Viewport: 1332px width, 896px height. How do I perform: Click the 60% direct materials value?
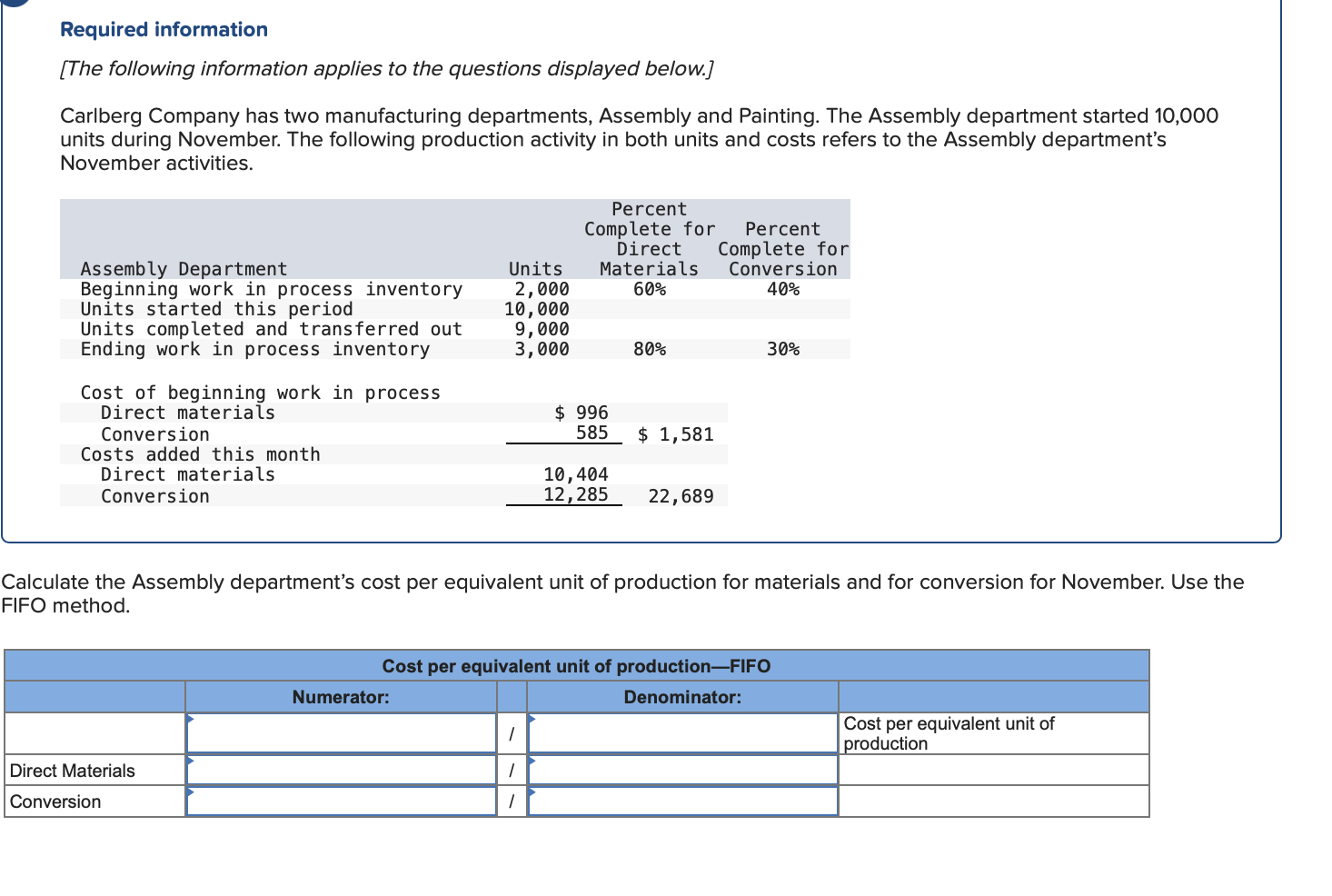click(650, 289)
